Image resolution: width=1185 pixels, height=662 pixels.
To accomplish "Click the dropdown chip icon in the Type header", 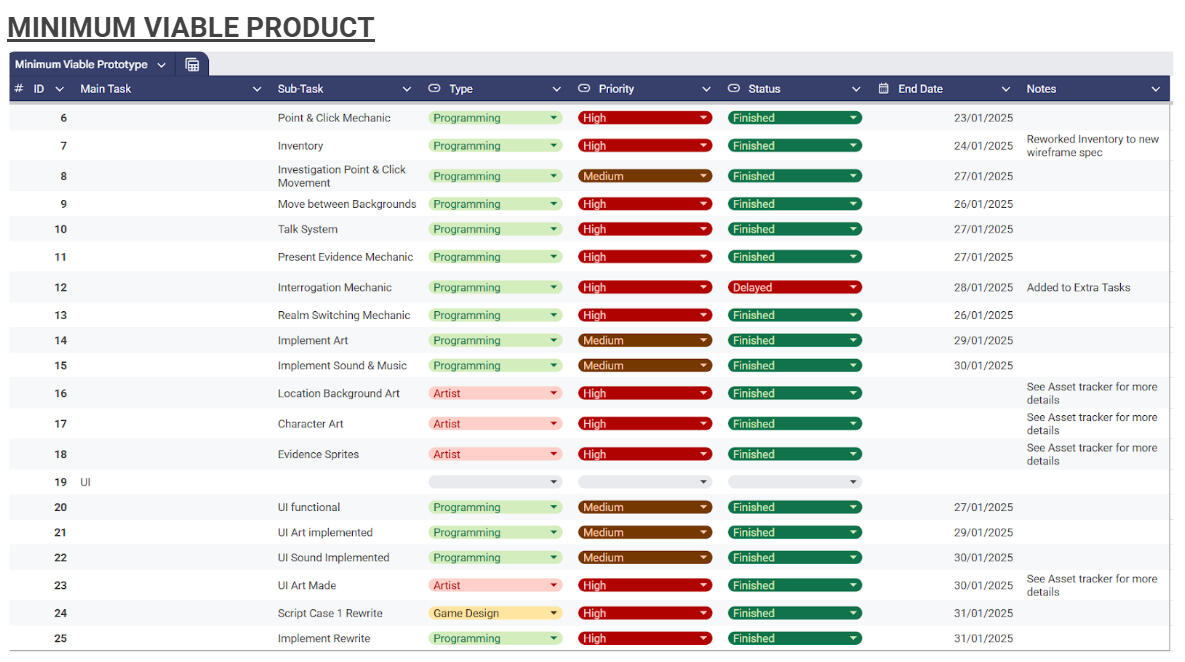I will pyautogui.click(x=434, y=89).
